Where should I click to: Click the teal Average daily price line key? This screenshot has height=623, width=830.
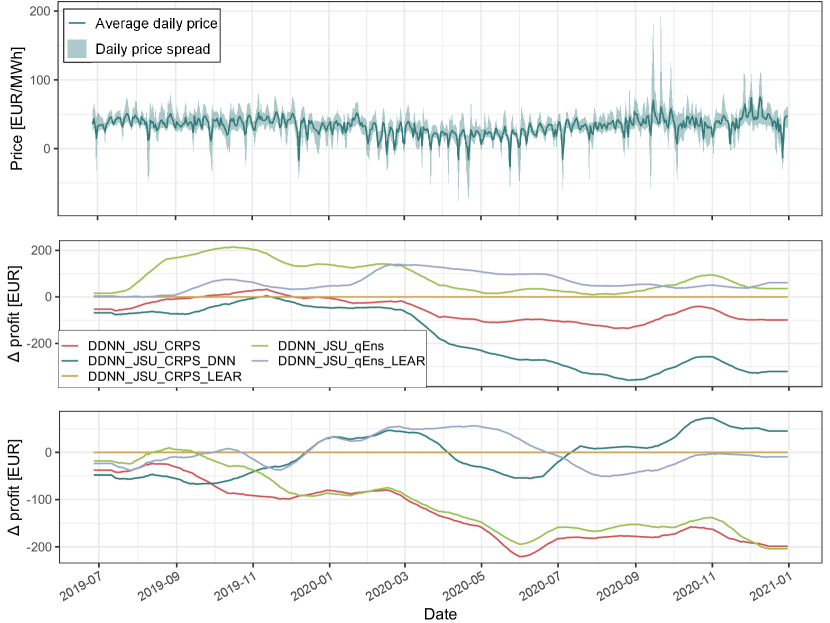pos(77,24)
